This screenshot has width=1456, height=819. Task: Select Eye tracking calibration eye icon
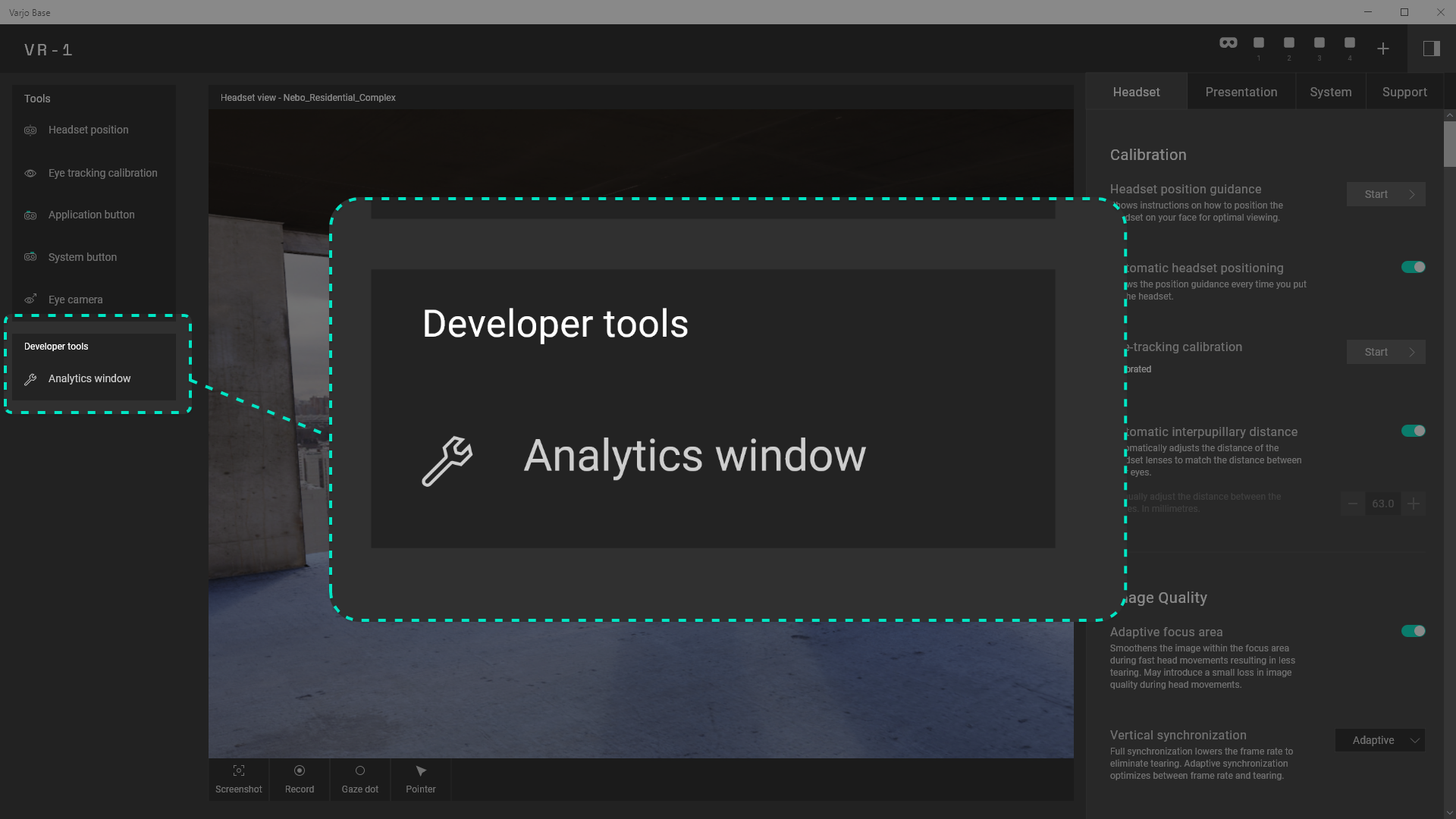(x=30, y=173)
